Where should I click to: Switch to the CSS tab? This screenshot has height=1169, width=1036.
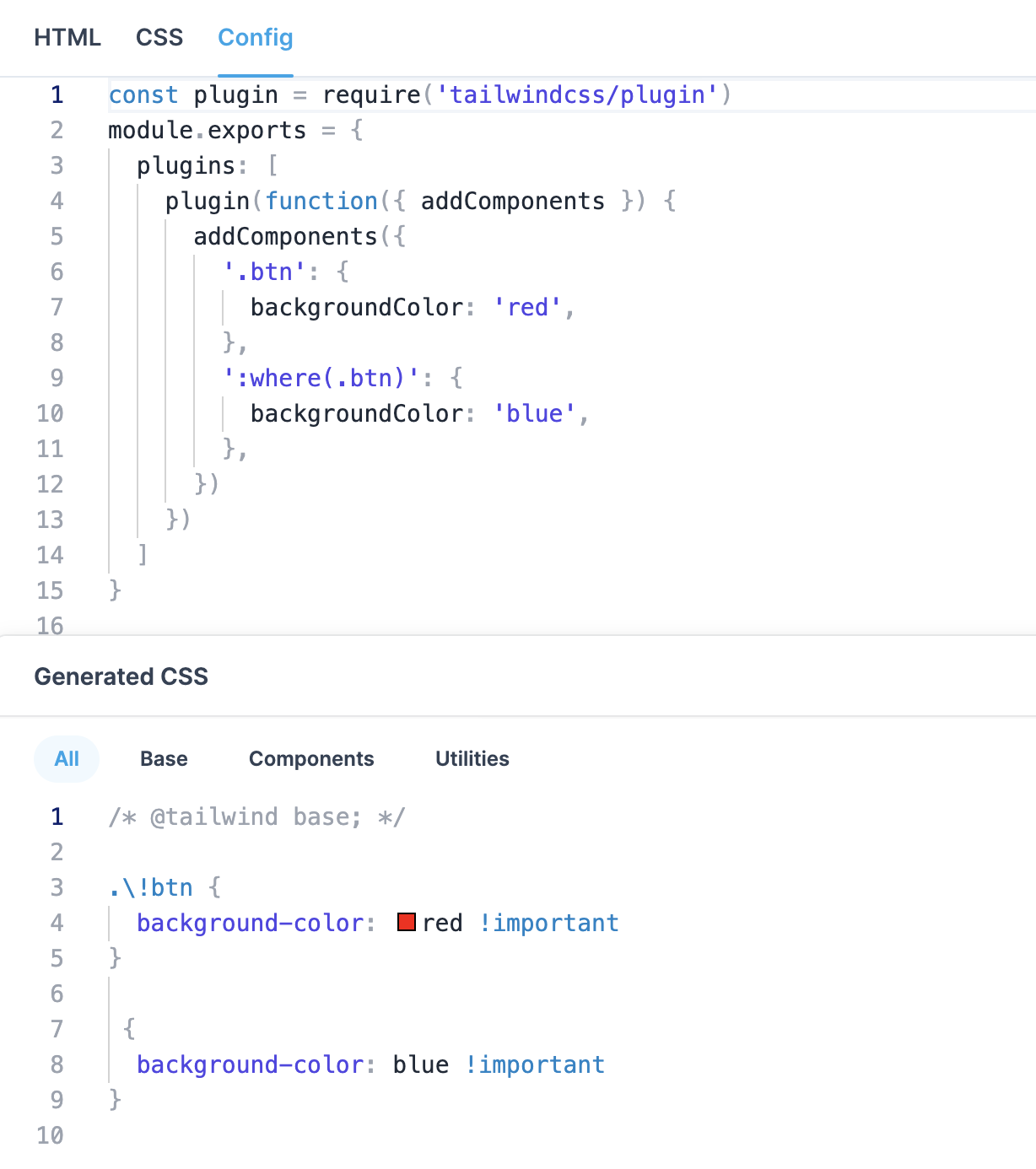click(159, 37)
